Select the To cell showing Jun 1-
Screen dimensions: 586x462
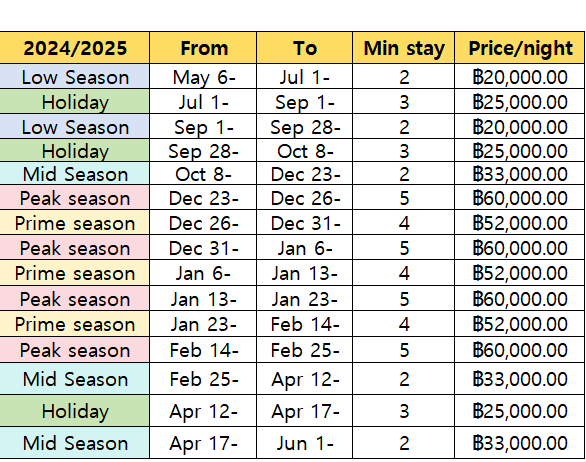click(x=304, y=443)
